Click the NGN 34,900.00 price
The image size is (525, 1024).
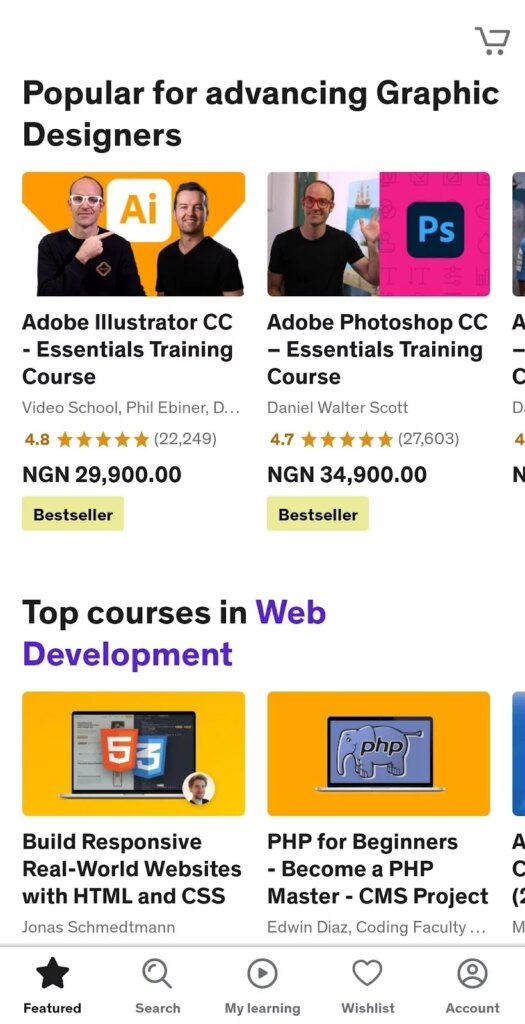[347, 475]
